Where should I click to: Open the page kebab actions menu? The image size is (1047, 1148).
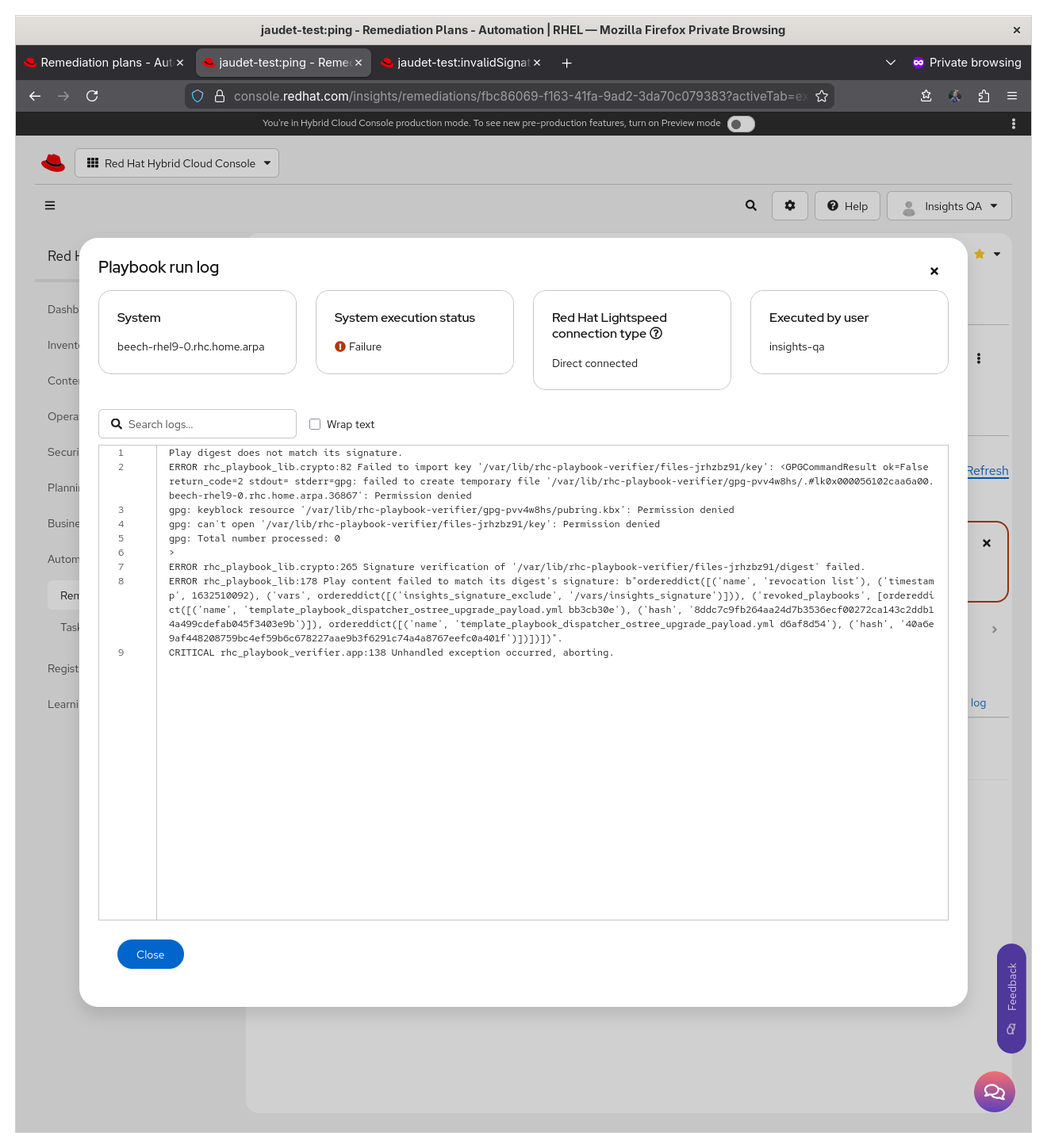click(x=979, y=358)
